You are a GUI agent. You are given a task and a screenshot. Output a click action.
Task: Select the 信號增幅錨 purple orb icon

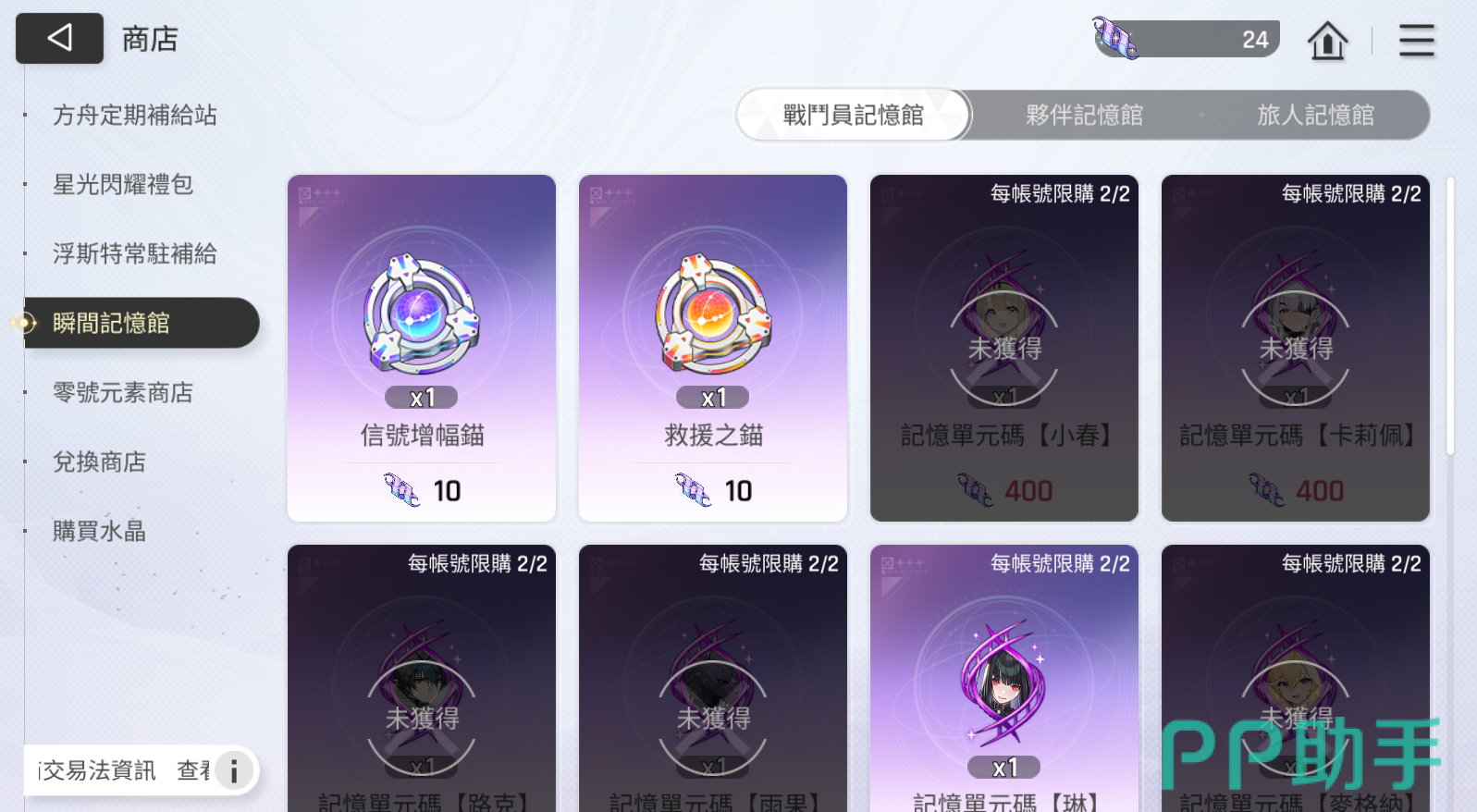click(422, 314)
